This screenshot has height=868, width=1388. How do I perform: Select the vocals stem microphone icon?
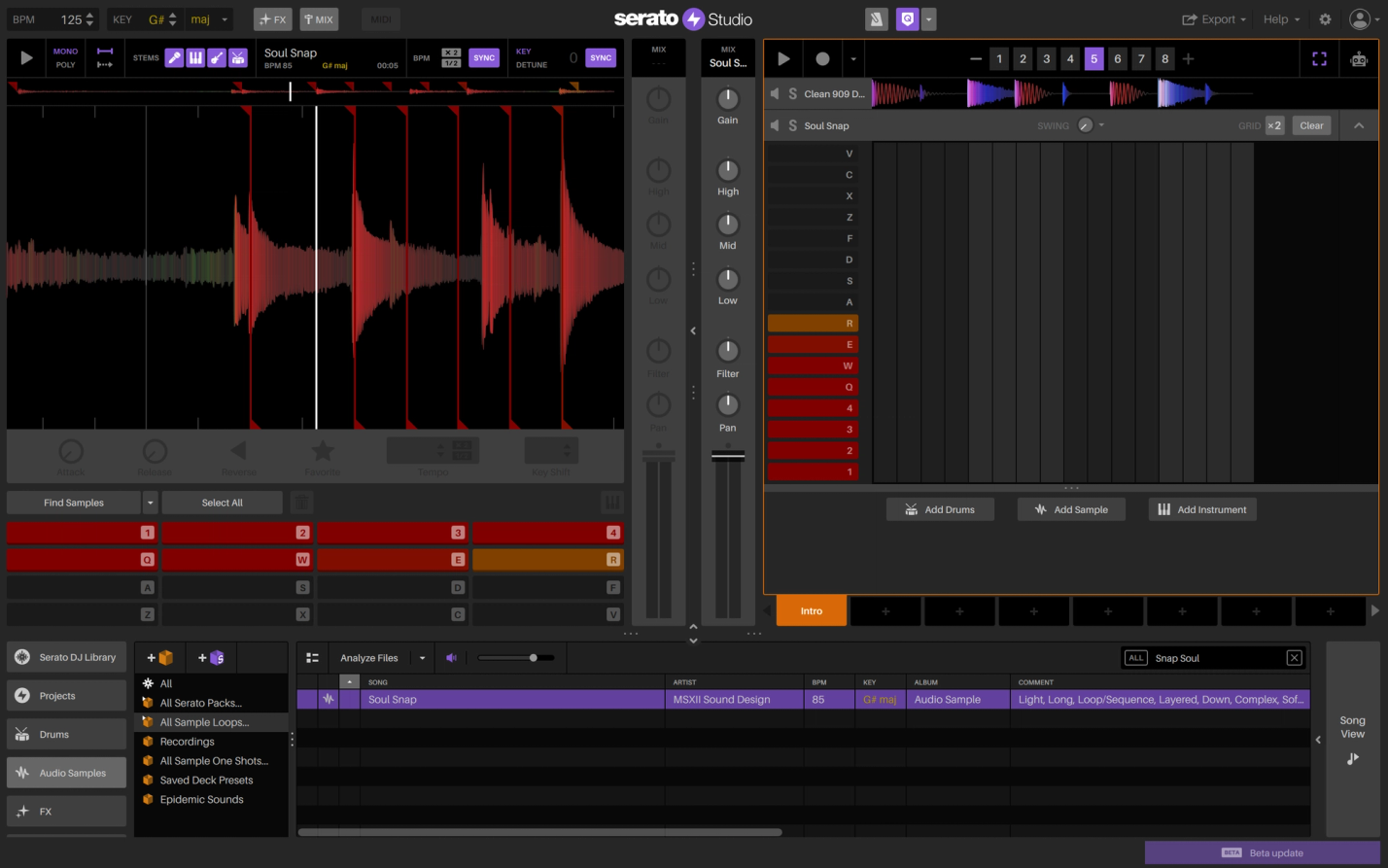174,57
